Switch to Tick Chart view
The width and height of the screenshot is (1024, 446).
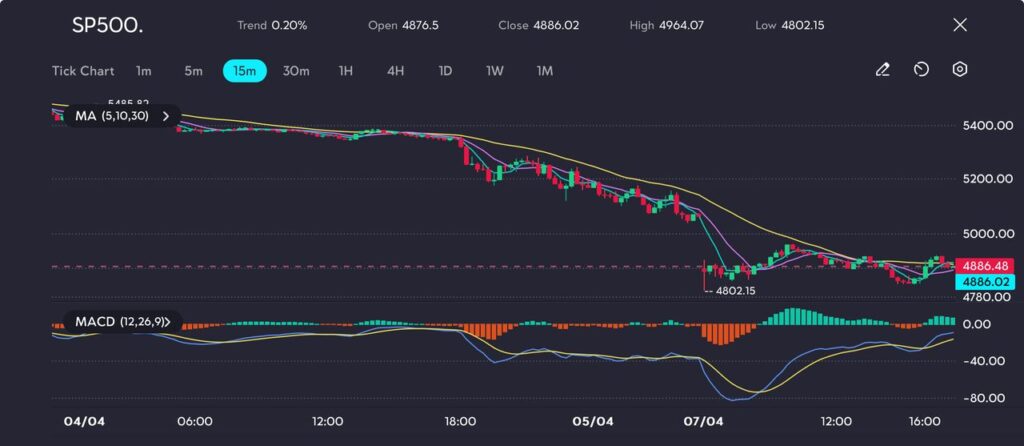coord(82,71)
